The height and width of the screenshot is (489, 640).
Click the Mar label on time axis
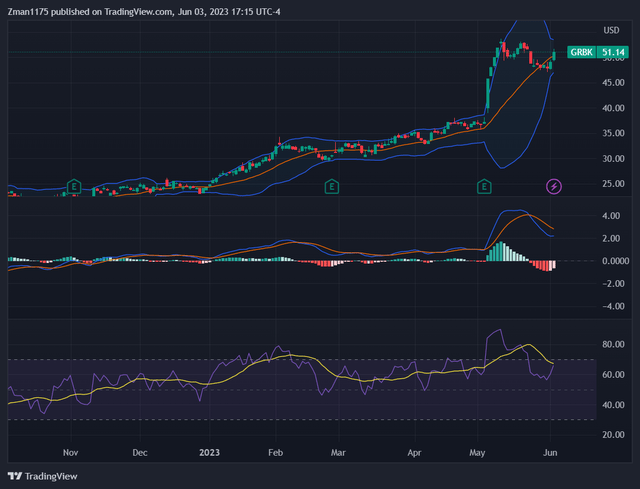338,453
